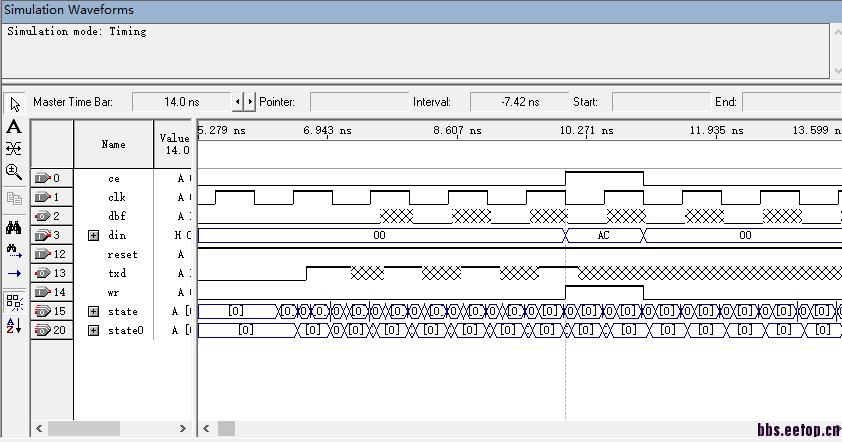Screen dimensions: 842x442
Task: Expand the din bus signal
Action: point(94,235)
